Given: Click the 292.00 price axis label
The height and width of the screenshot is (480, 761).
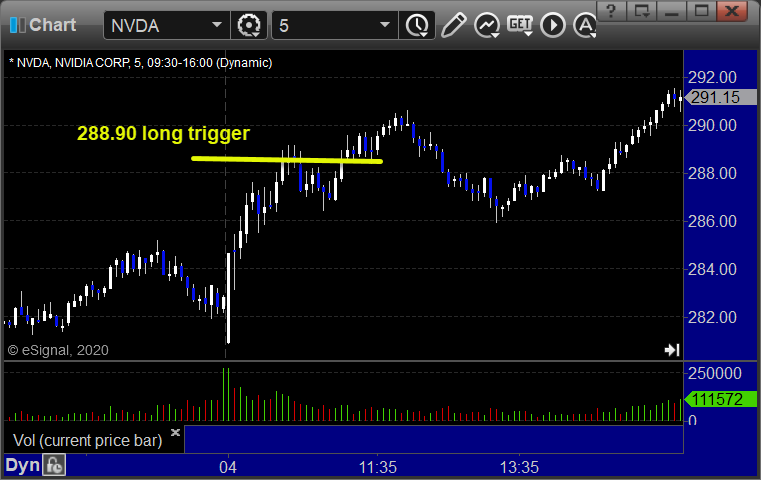Looking at the screenshot, I should point(712,77).
